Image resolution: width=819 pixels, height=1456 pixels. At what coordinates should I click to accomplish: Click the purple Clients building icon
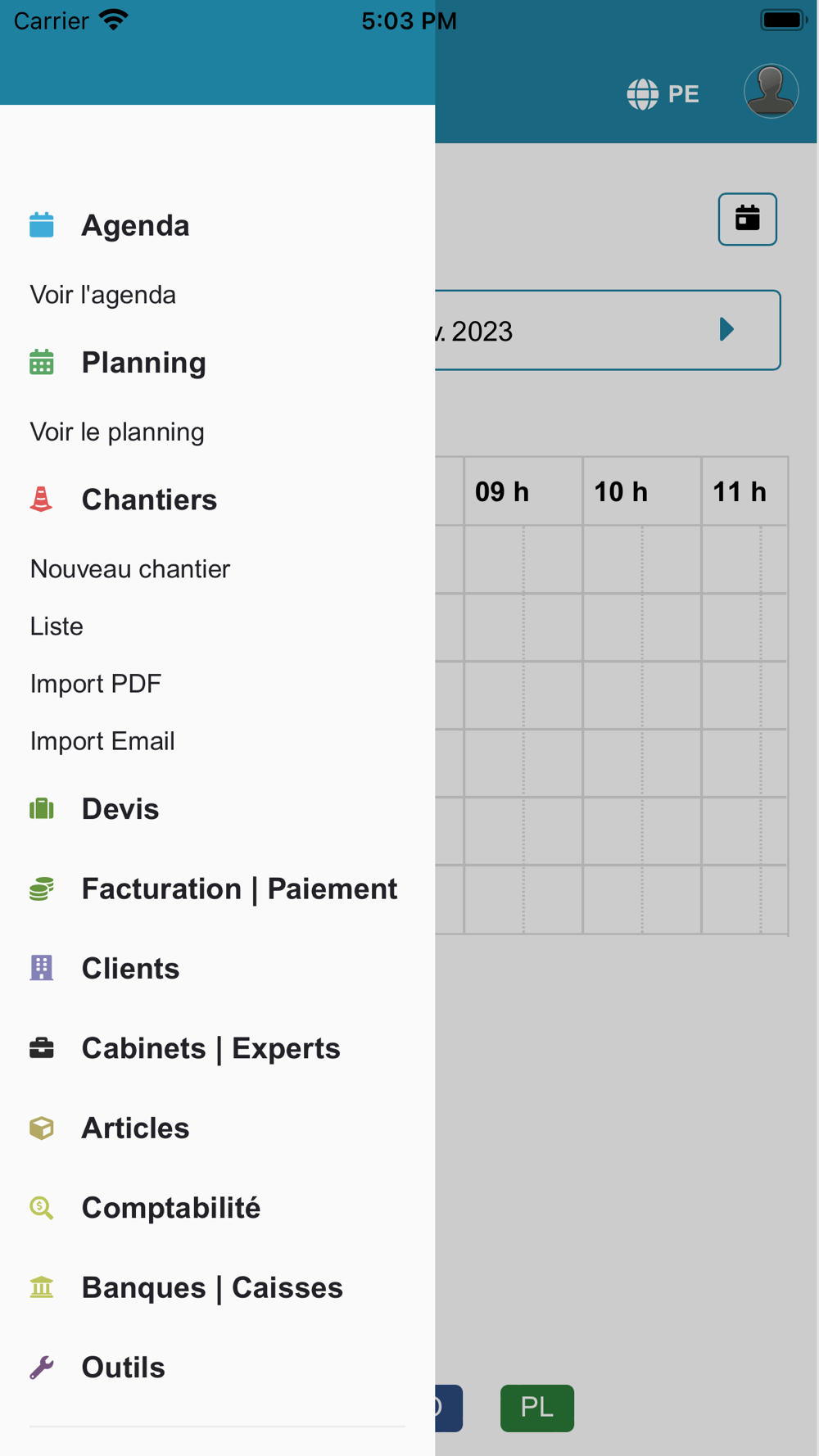(42, 968)
